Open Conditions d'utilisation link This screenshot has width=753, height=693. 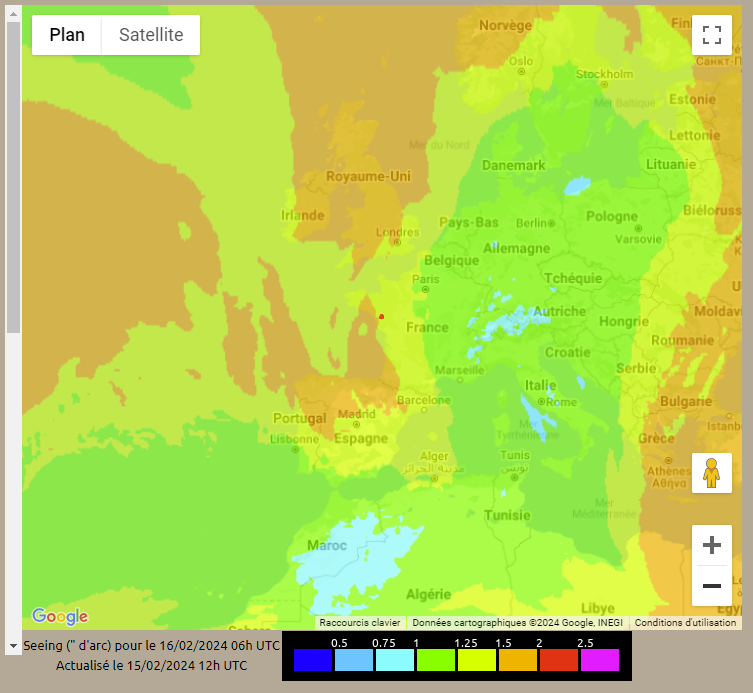685,623
